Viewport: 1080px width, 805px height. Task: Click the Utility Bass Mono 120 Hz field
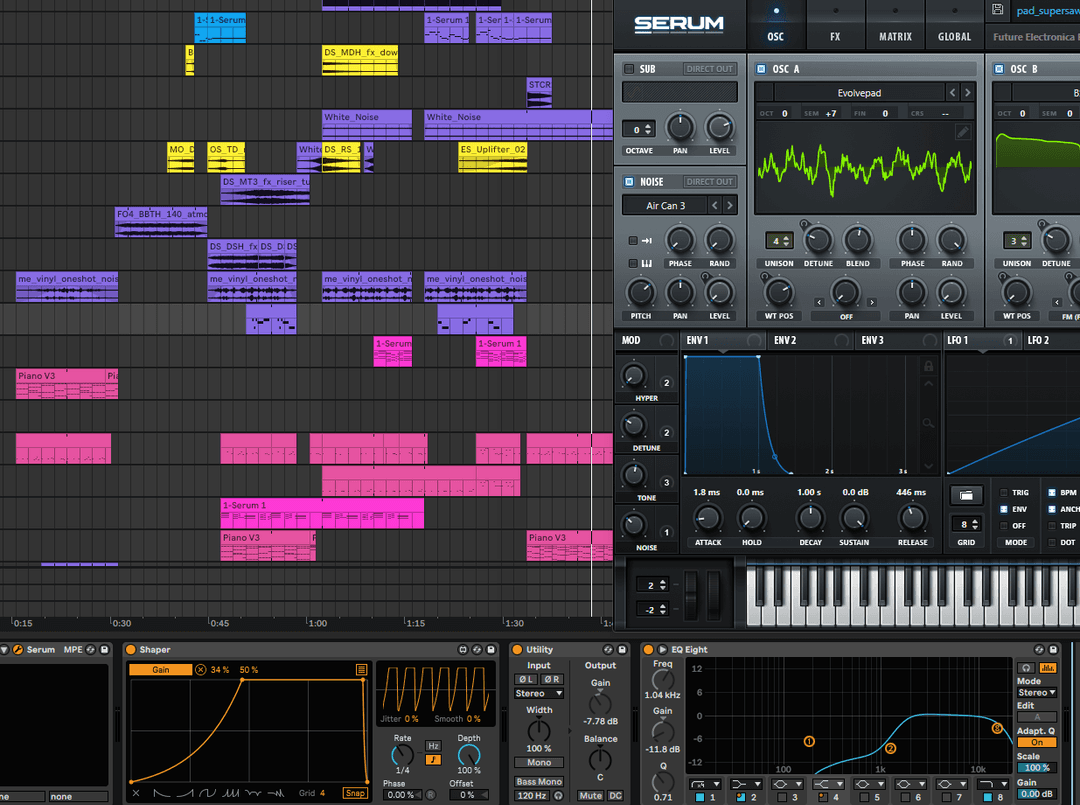(x=532, y=795)
